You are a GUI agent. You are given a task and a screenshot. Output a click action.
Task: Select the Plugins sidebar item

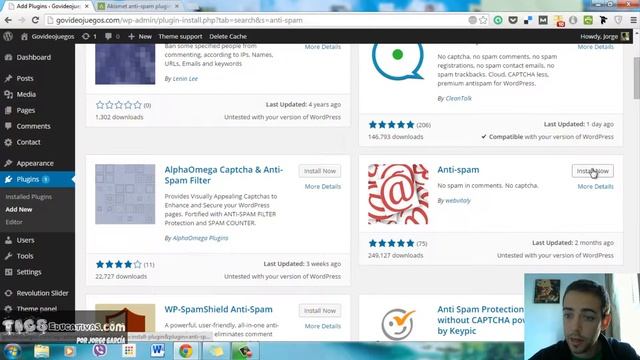tap(37, 179)
